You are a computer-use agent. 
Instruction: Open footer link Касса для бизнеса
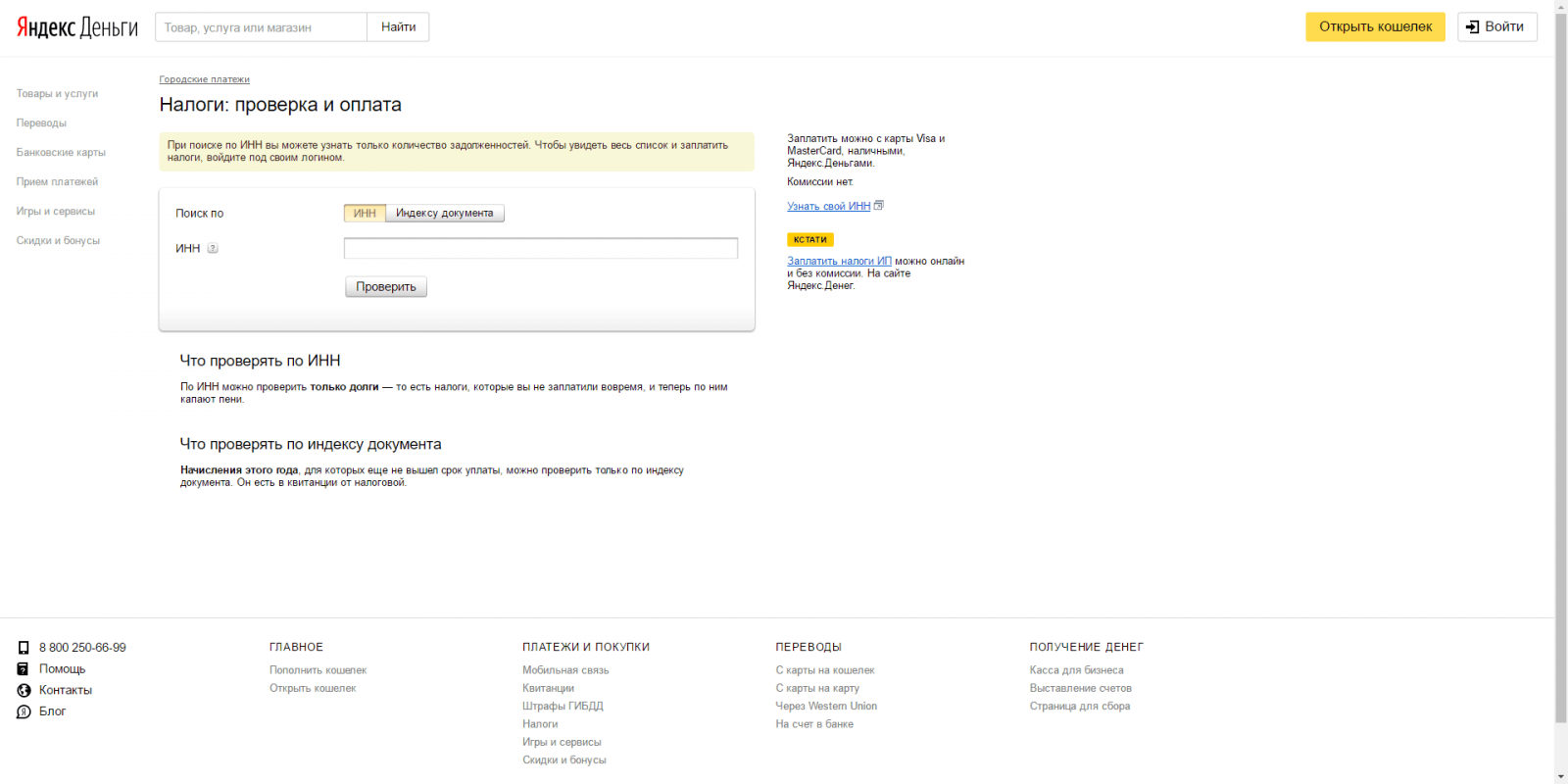1076,671
